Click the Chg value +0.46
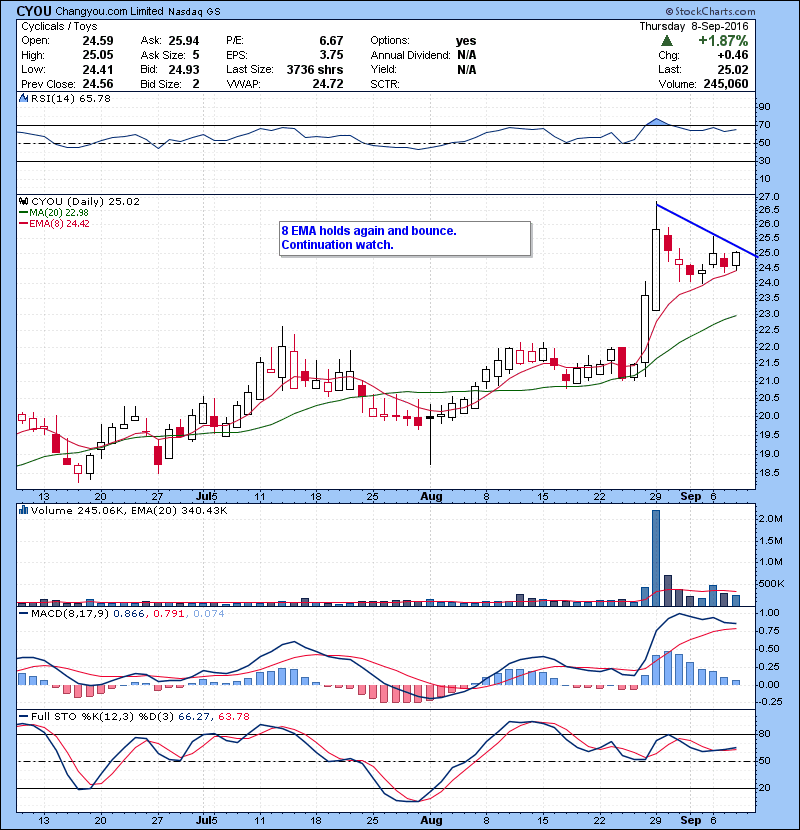 click(x=733, y=55)
